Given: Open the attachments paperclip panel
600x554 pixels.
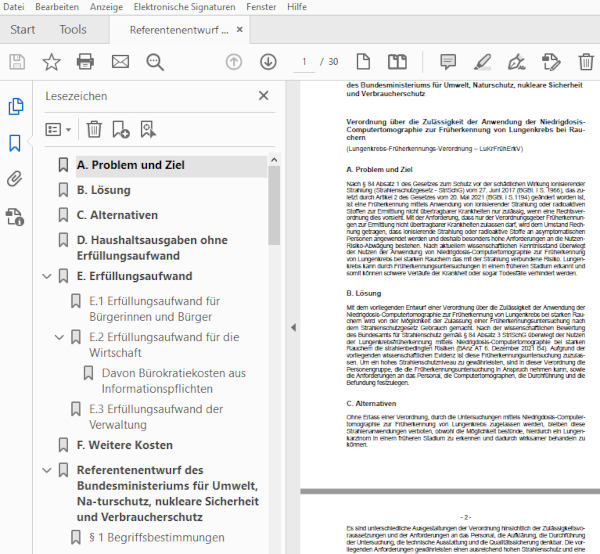Looking at the screenshot, I should click(15, 180).
